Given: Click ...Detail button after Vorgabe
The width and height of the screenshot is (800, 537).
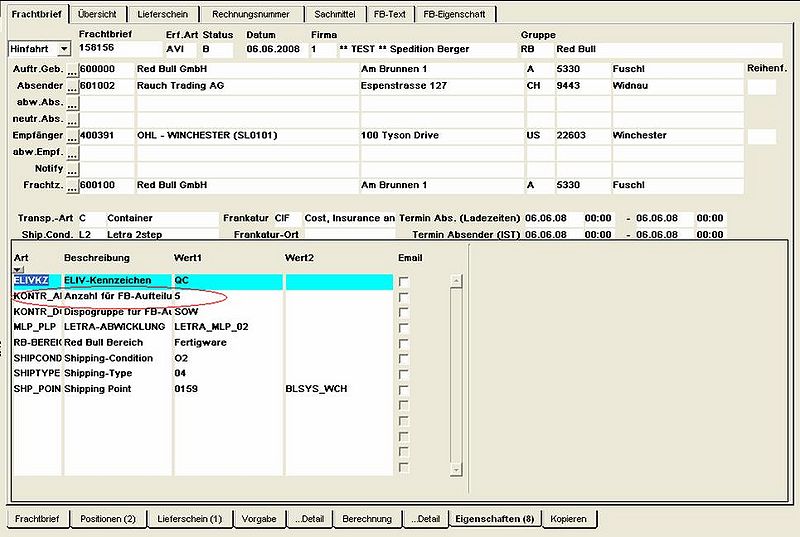Looking at the screenshot, I should coord(309,519).
